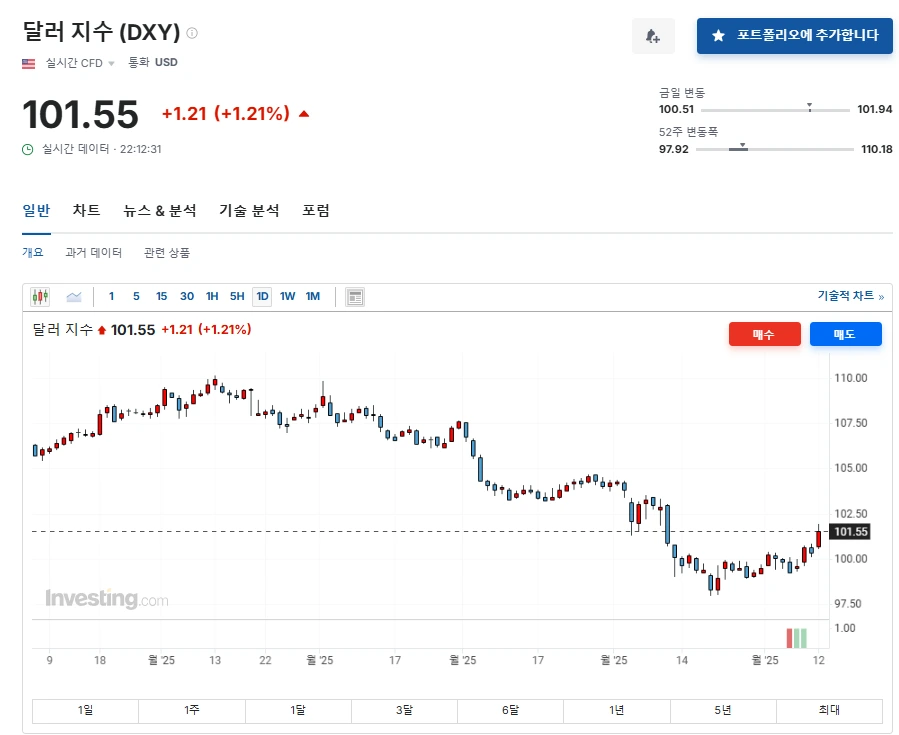Image resolution: width=899 pixels, height=735 pixels.
Task: Open the 뉴스 & 분석 tab
Action: [x=160, y=211]
